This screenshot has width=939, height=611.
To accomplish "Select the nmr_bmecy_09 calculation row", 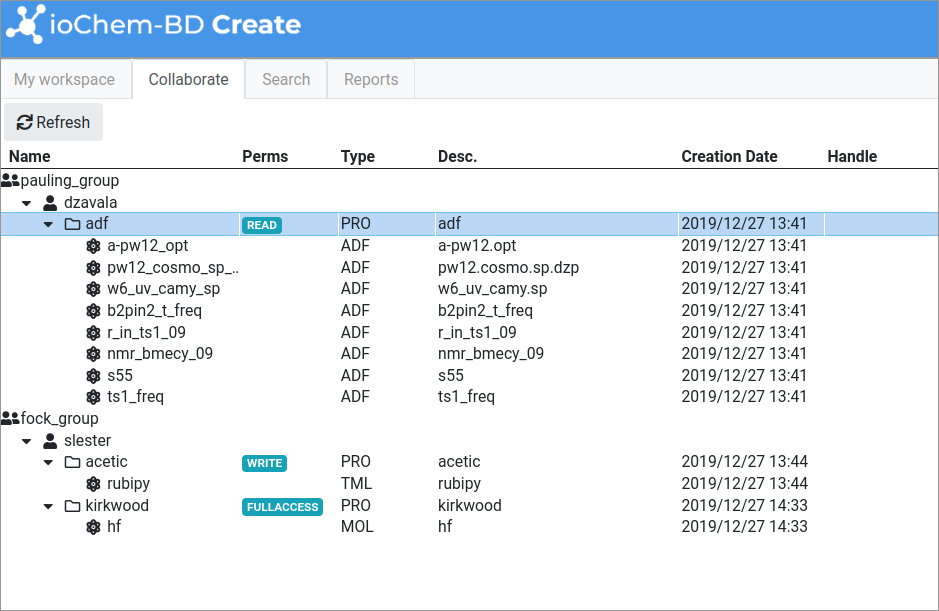I will [x=159, y=354].
